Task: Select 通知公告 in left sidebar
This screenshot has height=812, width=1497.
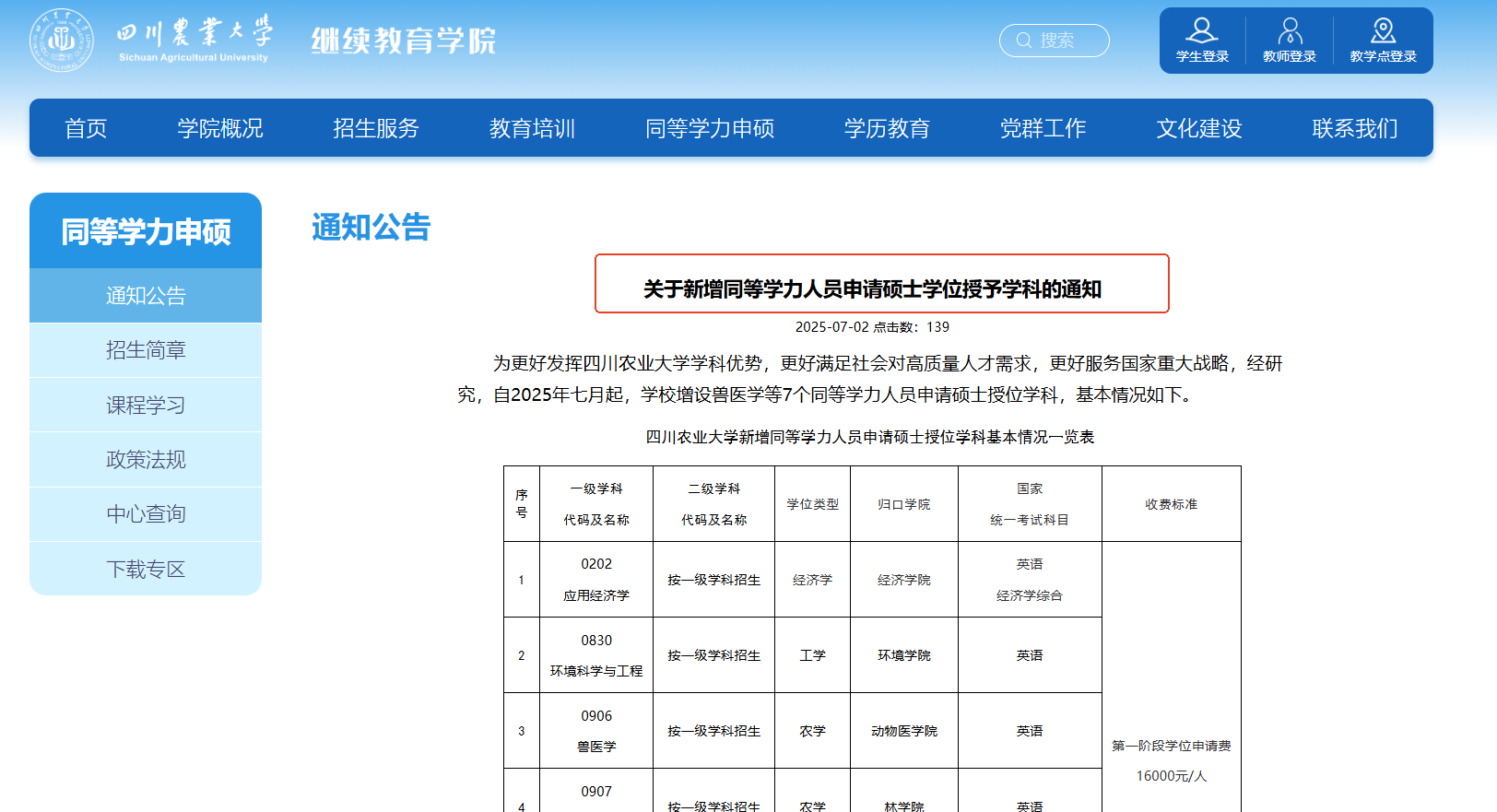Action: tap(146, 296)
